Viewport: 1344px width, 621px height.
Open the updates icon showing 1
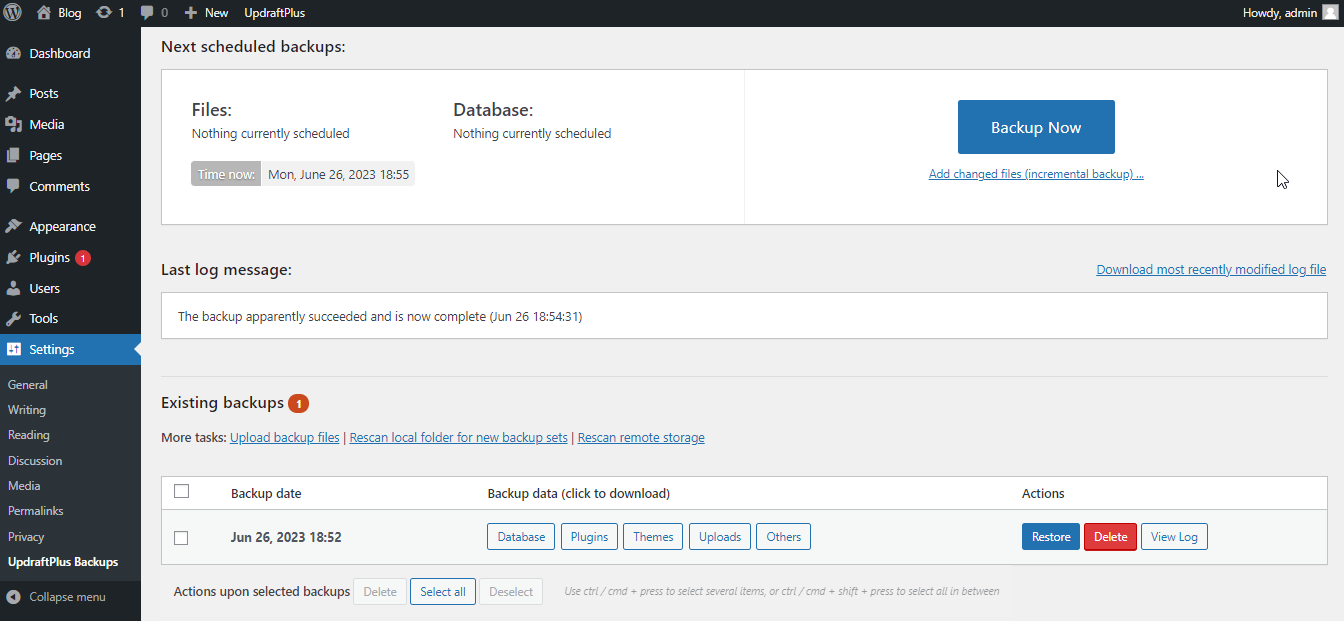point(104,13)
